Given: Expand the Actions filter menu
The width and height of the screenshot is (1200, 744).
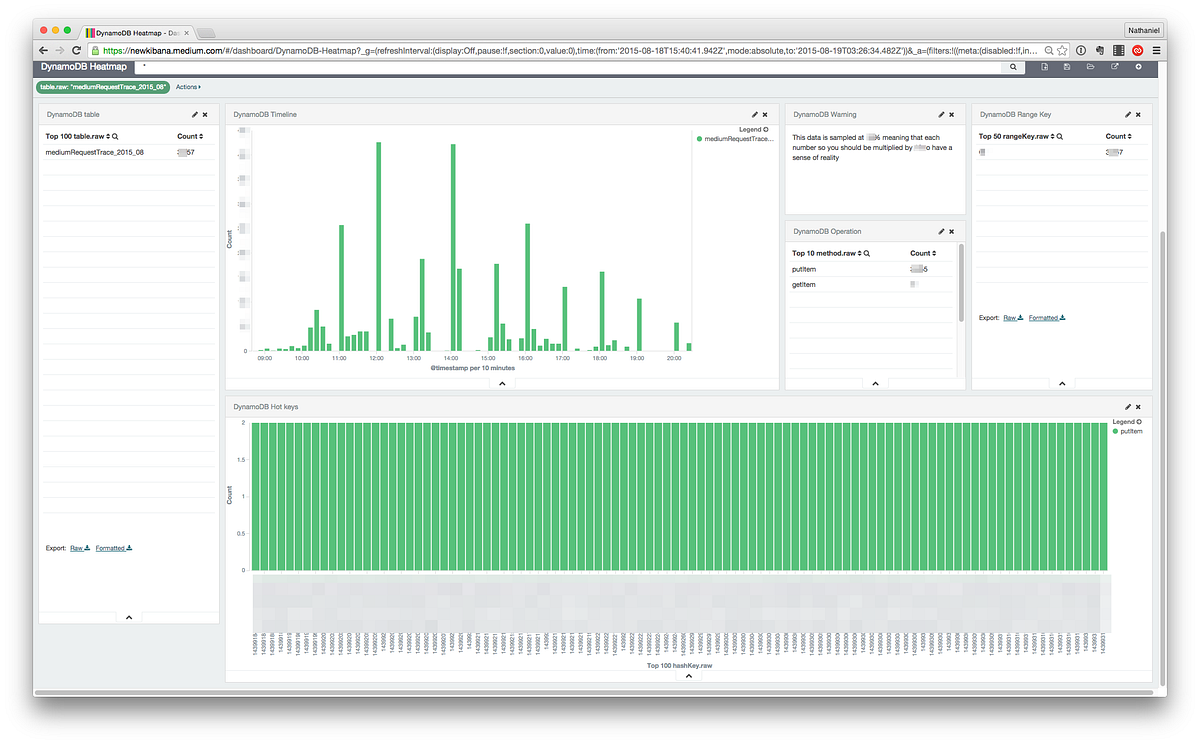Looking at the screenshot, I should point(188,87).
